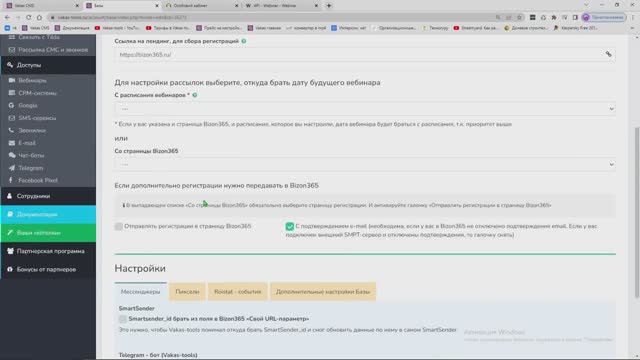
Task: Show hidden bookmarks overflow chevron
Action: click(633, 28)
